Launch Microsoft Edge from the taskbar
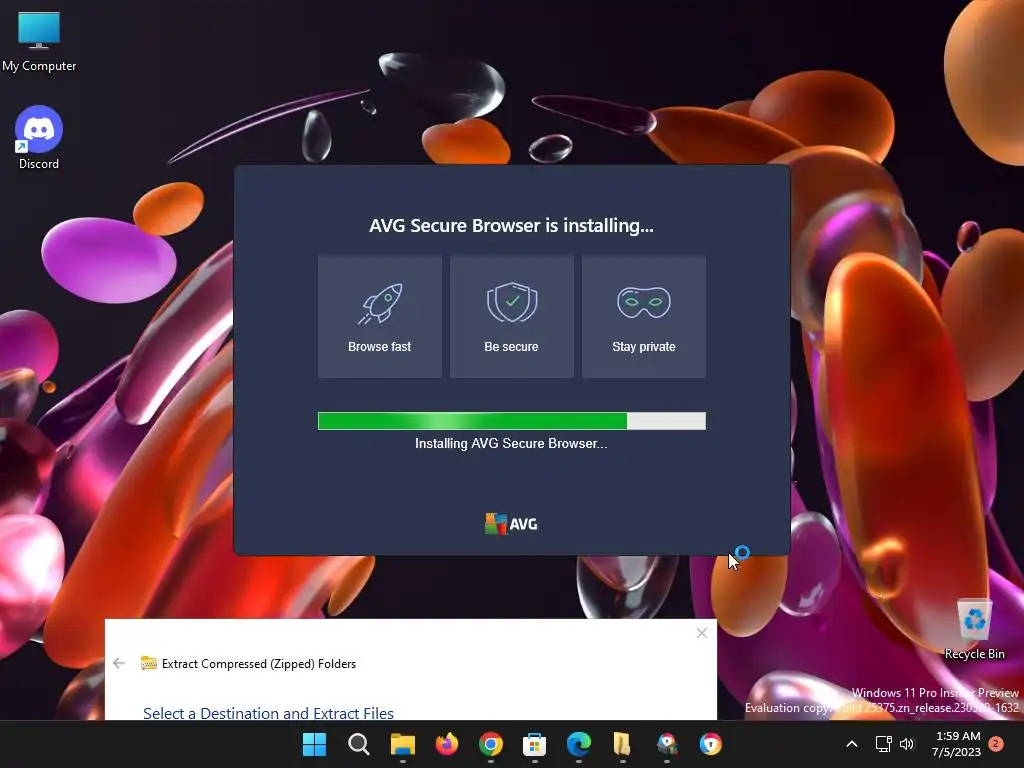 (579, 744)
